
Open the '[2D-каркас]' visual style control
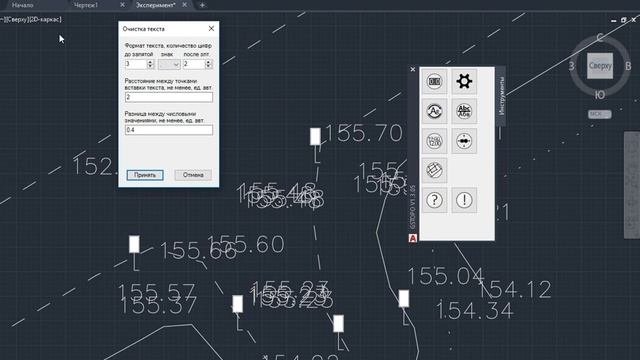(45, 19)
